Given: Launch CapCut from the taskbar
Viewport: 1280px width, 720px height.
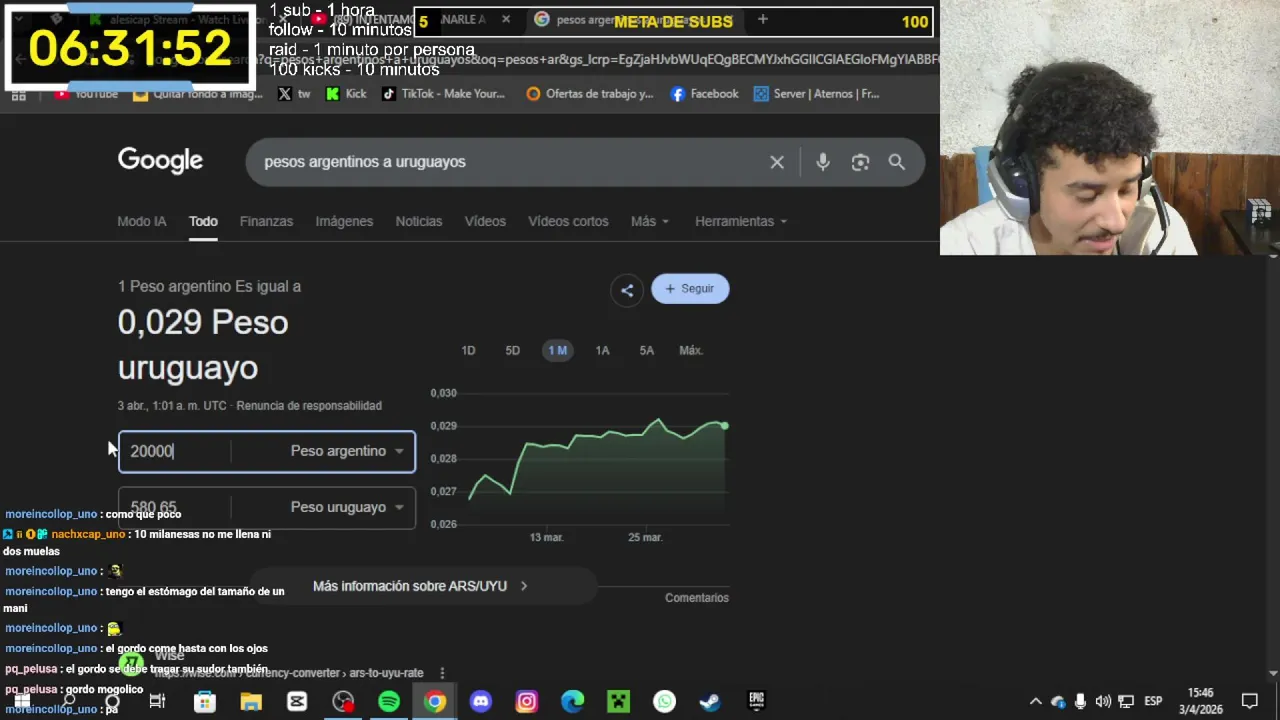Looking at the screenshot, I should coord(297,702).
